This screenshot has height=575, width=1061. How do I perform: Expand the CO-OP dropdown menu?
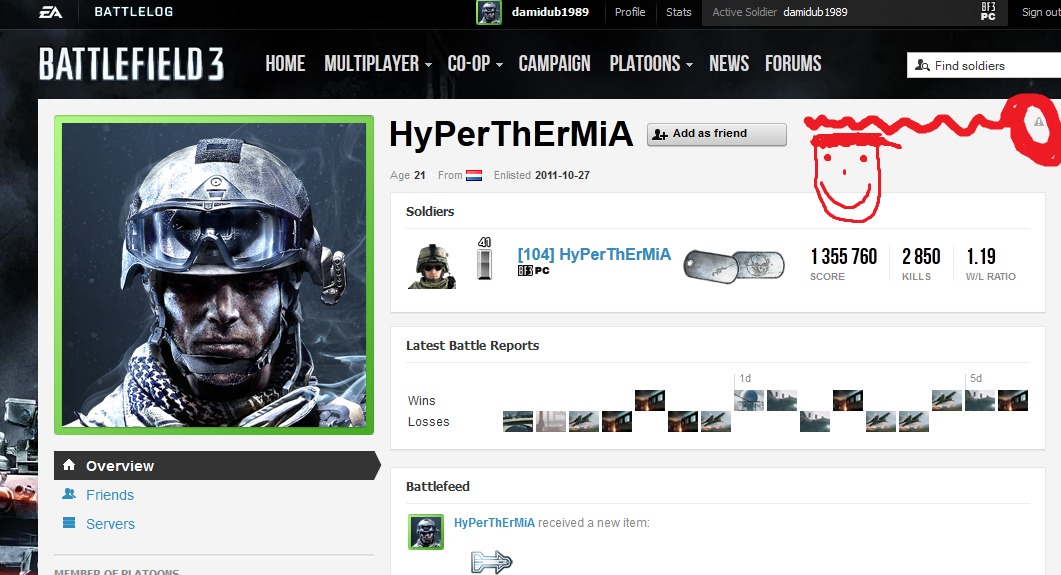(475, 64)
